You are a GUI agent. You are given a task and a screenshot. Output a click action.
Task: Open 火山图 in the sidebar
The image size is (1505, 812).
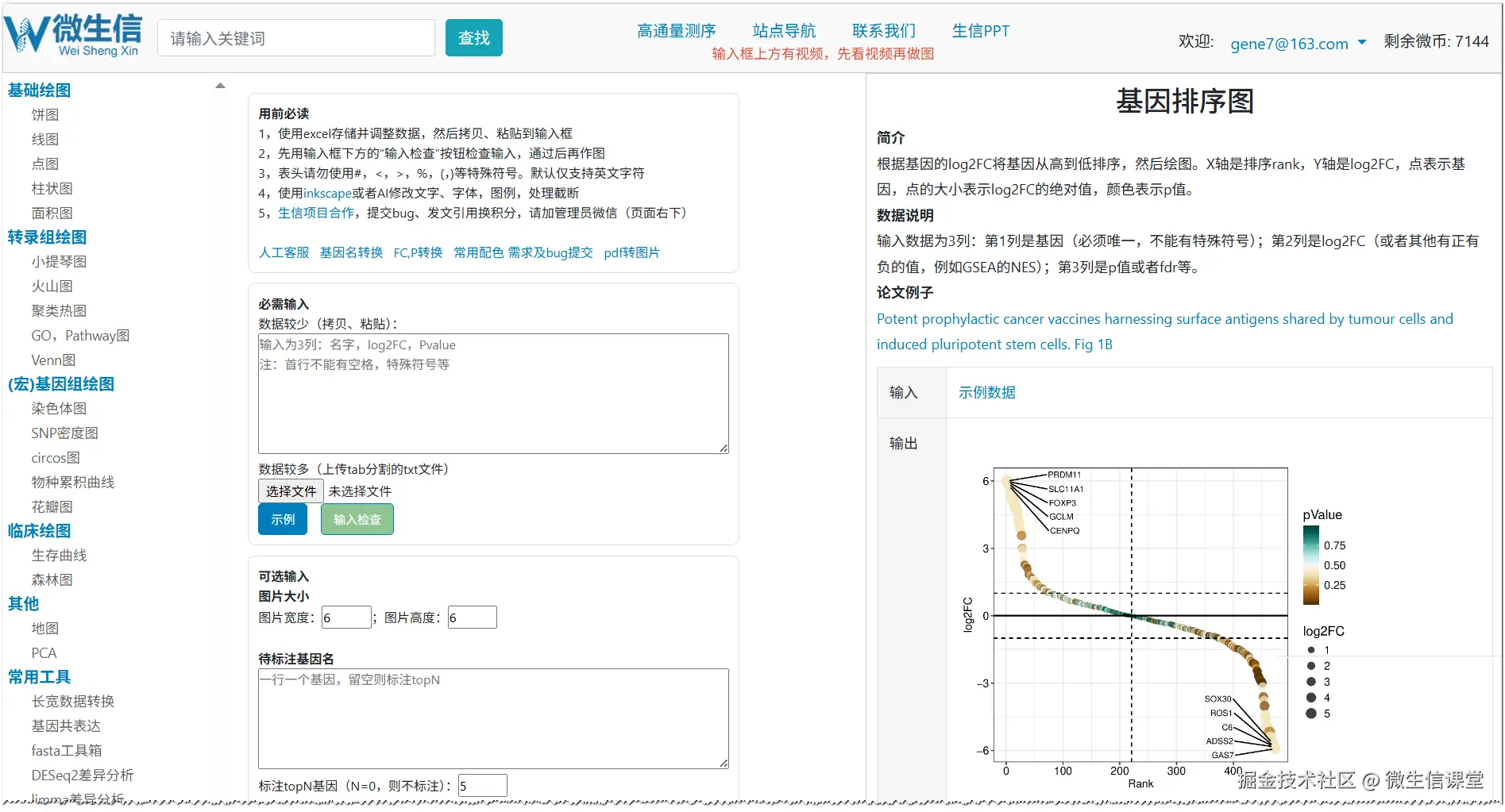coord(52,287)
